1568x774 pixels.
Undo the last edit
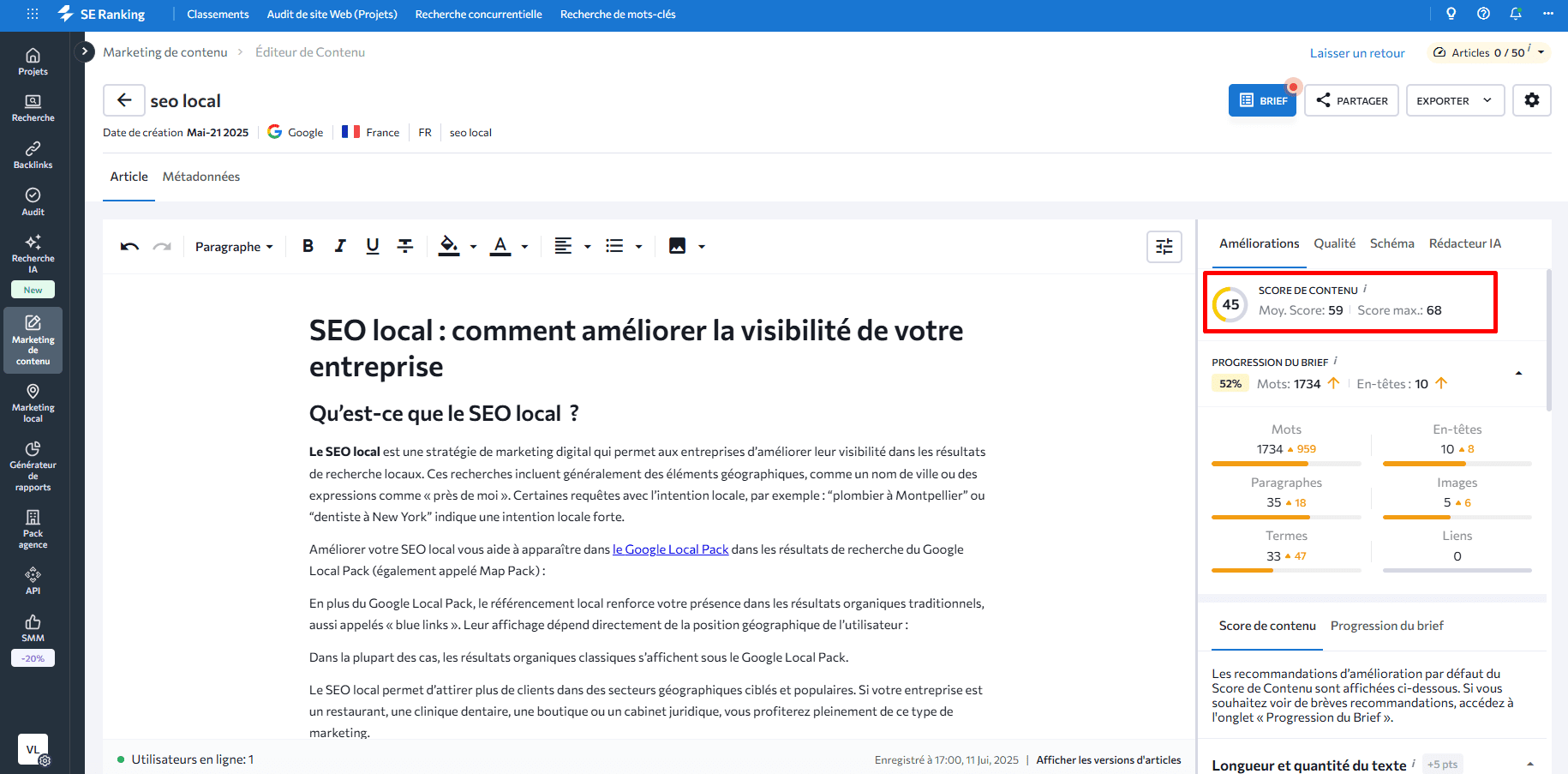[x=129, y=247]
